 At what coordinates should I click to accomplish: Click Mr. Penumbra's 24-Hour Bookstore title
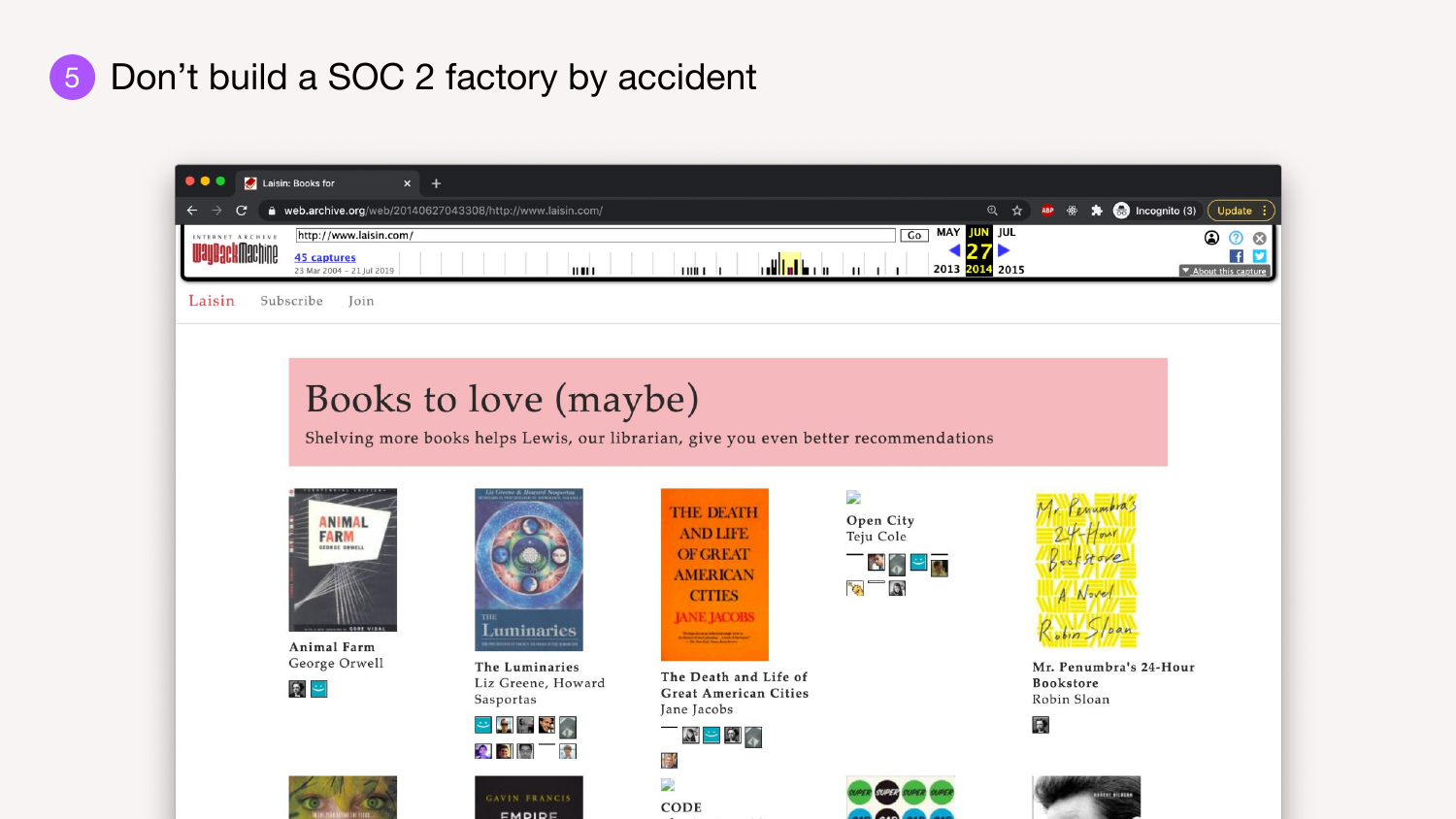pos(1113,675)
